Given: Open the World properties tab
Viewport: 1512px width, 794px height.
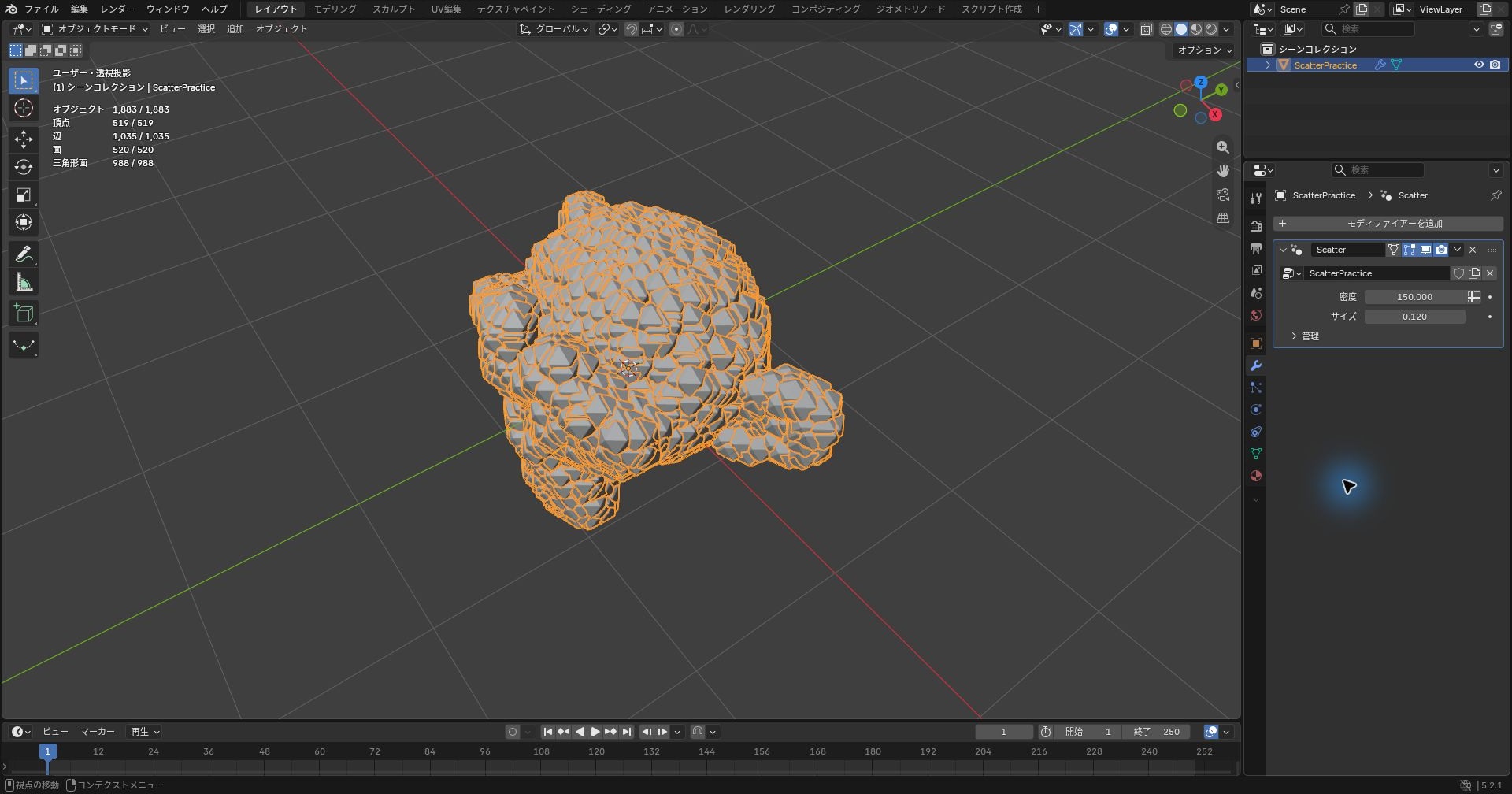Looking at the screenshot, I should coord(1256,315).
